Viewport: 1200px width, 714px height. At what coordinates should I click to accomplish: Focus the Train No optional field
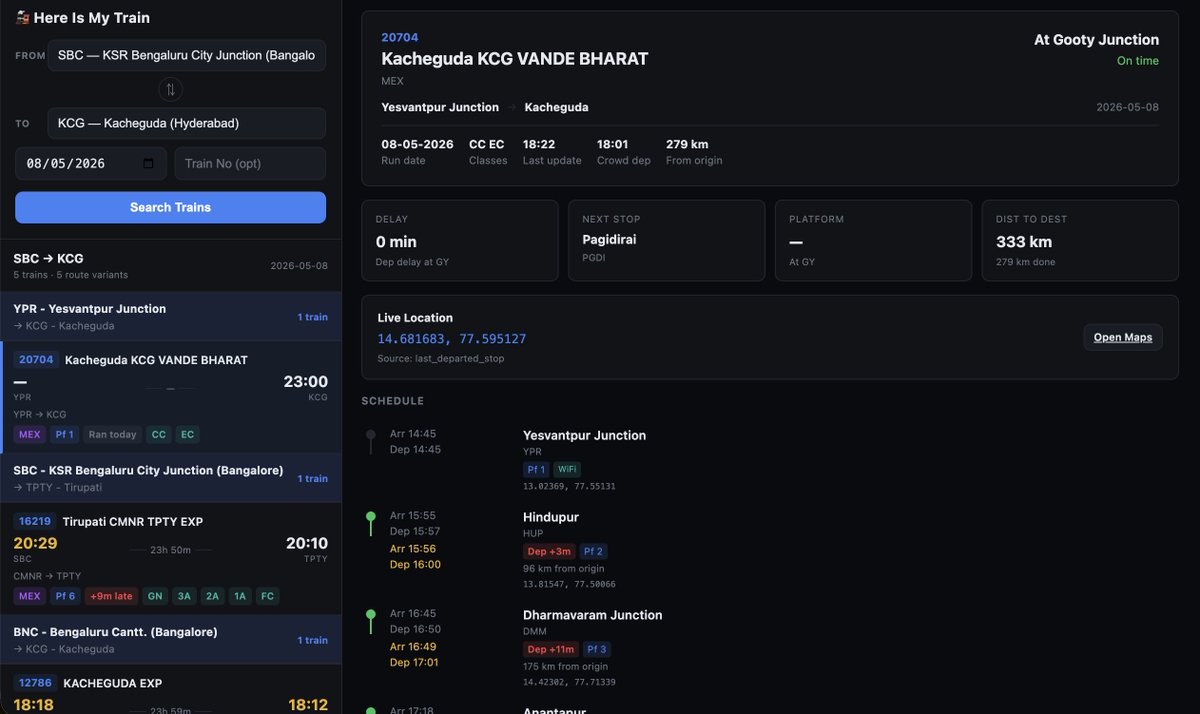coord(250,163)
